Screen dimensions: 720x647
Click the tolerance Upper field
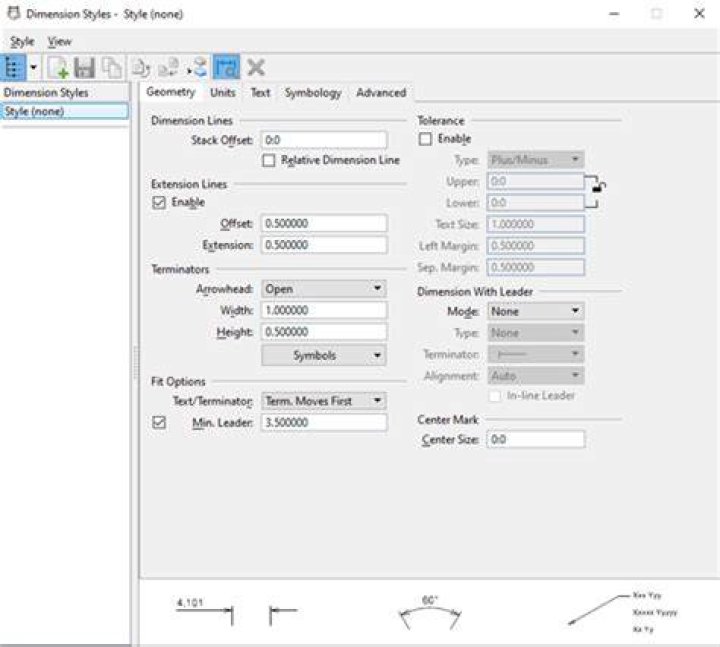(535, 181)
